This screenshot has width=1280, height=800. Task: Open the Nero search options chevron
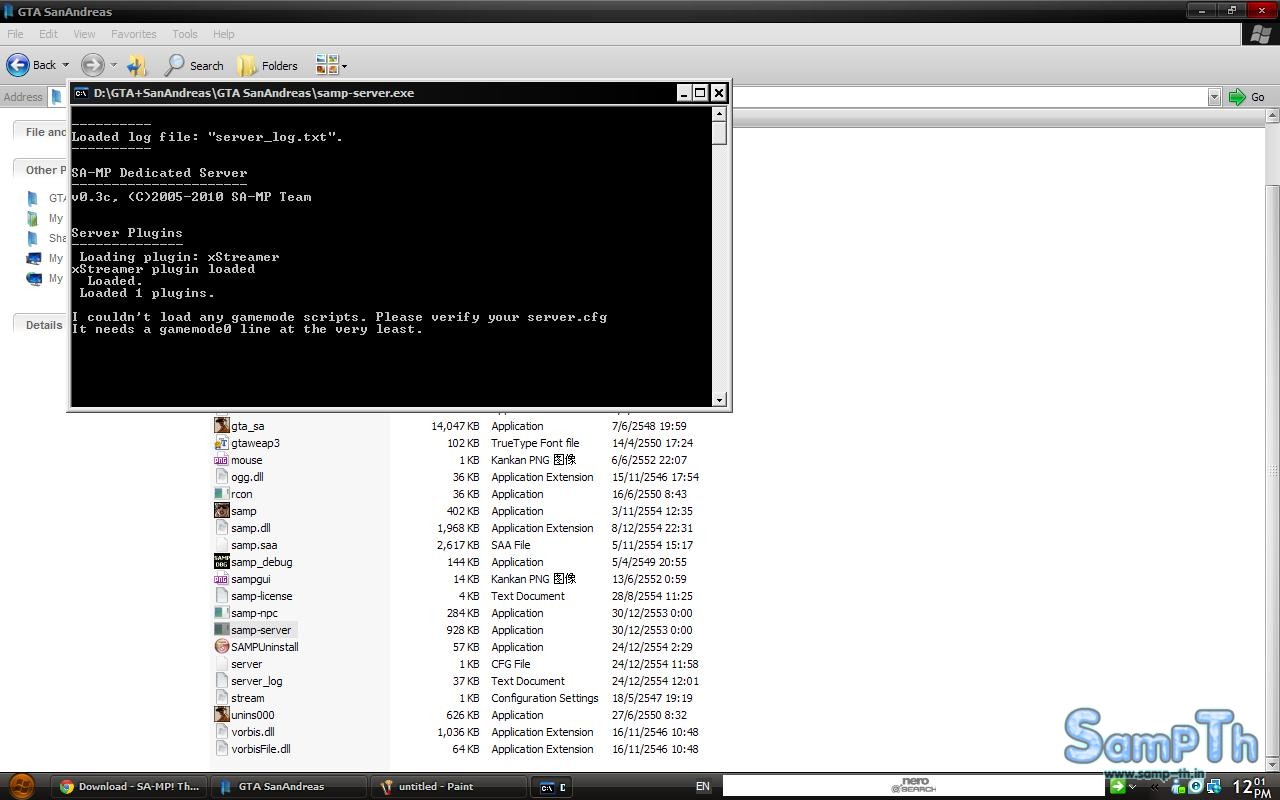(1132, 787)
